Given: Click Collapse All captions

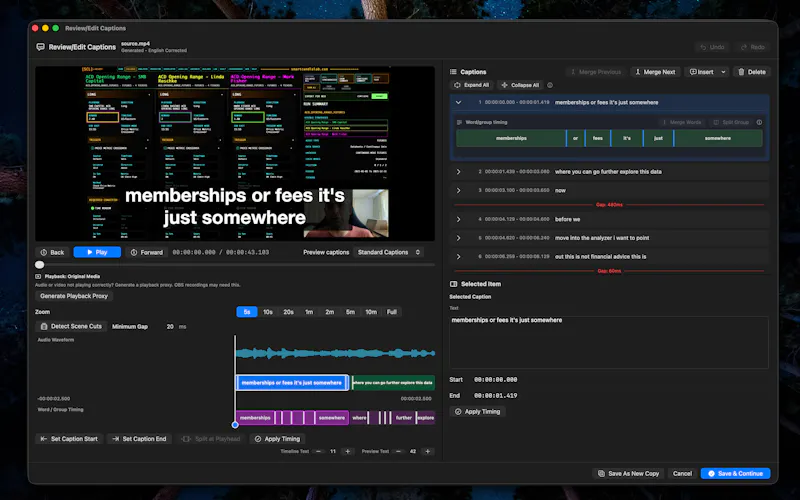Looking at the screenshot, I should coord(520,85).
